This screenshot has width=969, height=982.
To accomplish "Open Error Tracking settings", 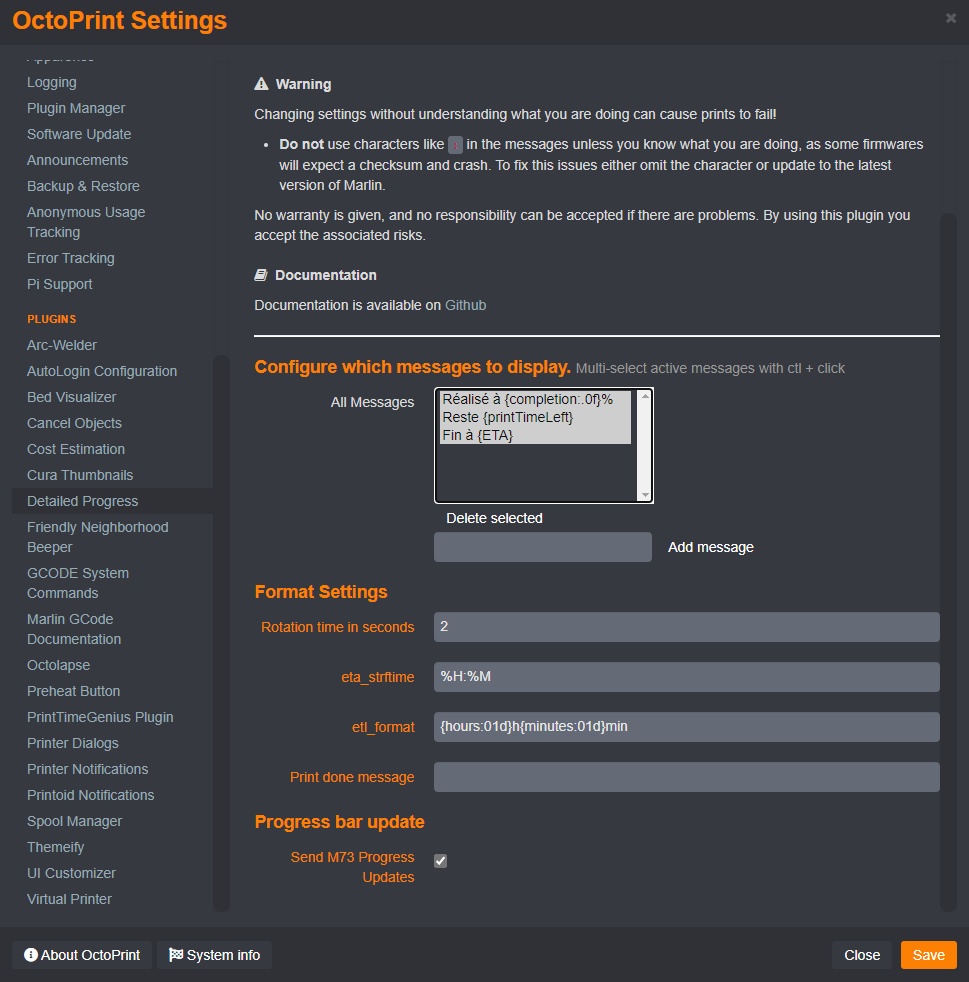I will click(71, 258).
